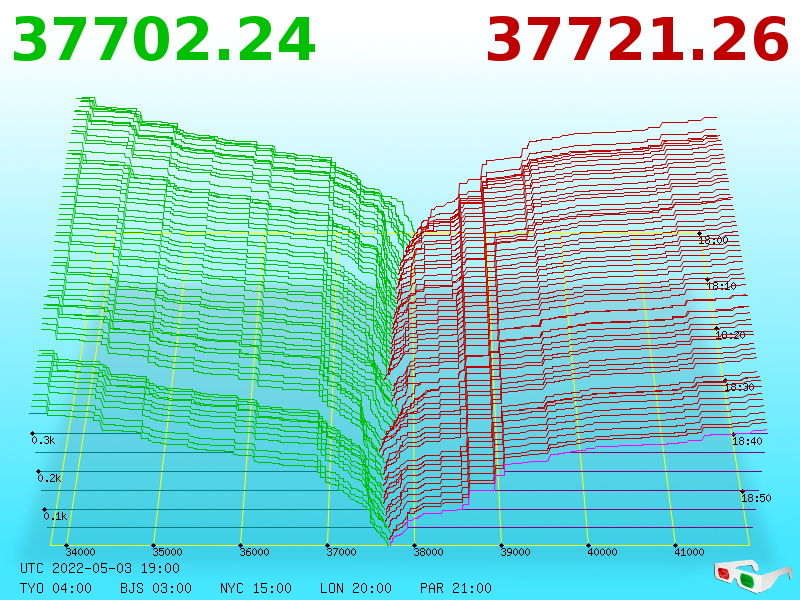This screenshot has height=600, width=800.
Task: Click the 18:20 time axis marker
Action: (731, 335)
